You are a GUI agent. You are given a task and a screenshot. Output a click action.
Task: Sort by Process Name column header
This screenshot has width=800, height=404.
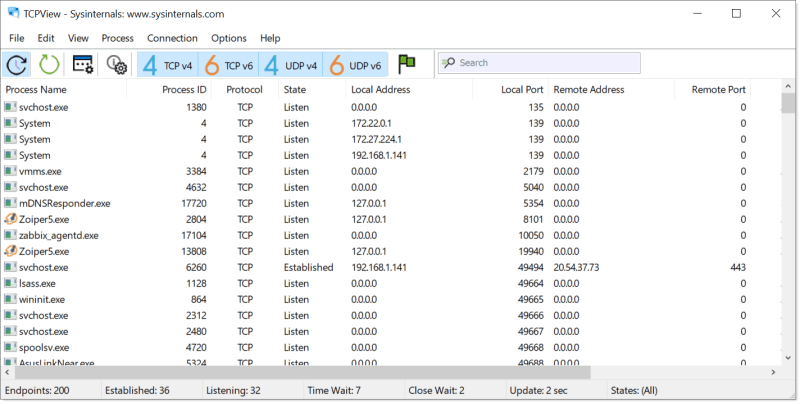(x=64, y=90)
